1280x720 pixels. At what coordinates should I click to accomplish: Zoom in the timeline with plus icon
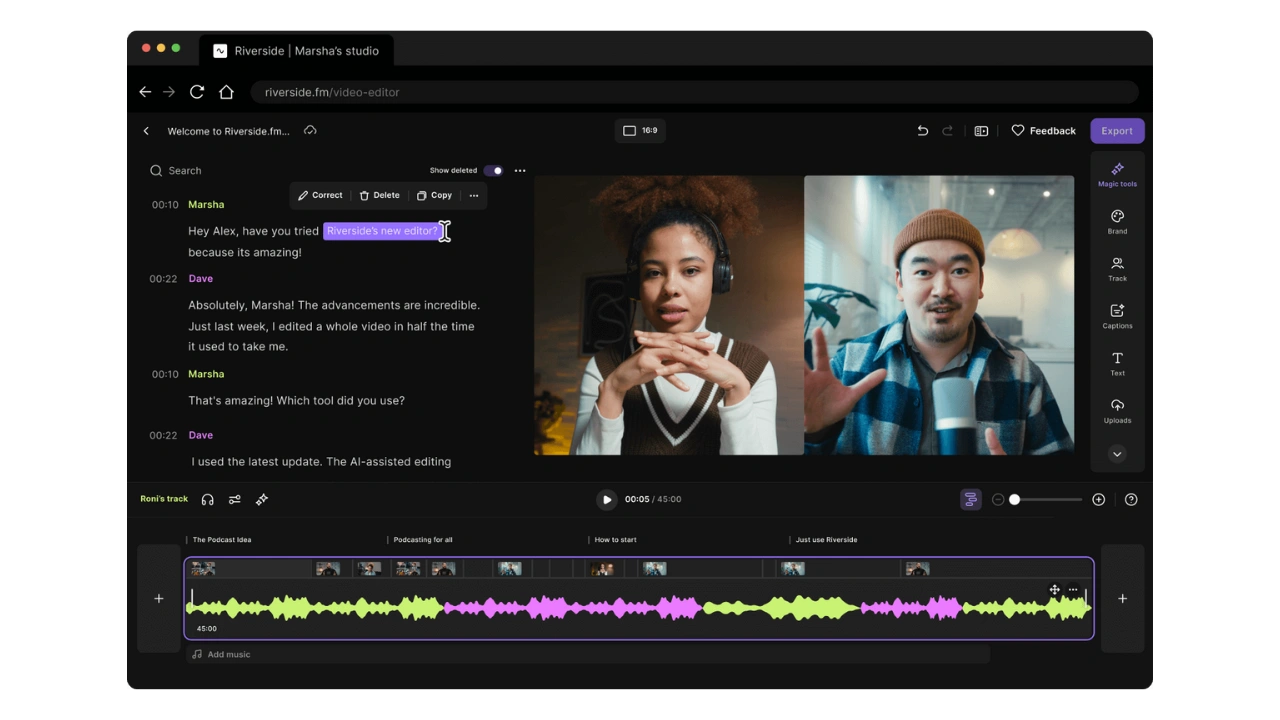[1098, 499]
